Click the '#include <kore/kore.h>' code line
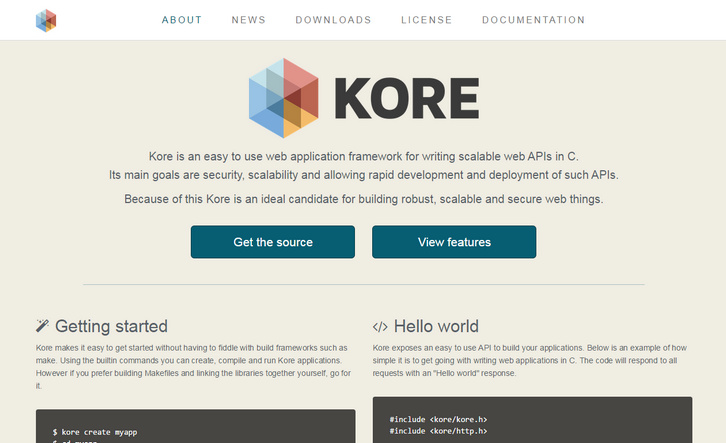Image resolution: width=726 pixels, height=443 pixels. click(x=438, y=419)
